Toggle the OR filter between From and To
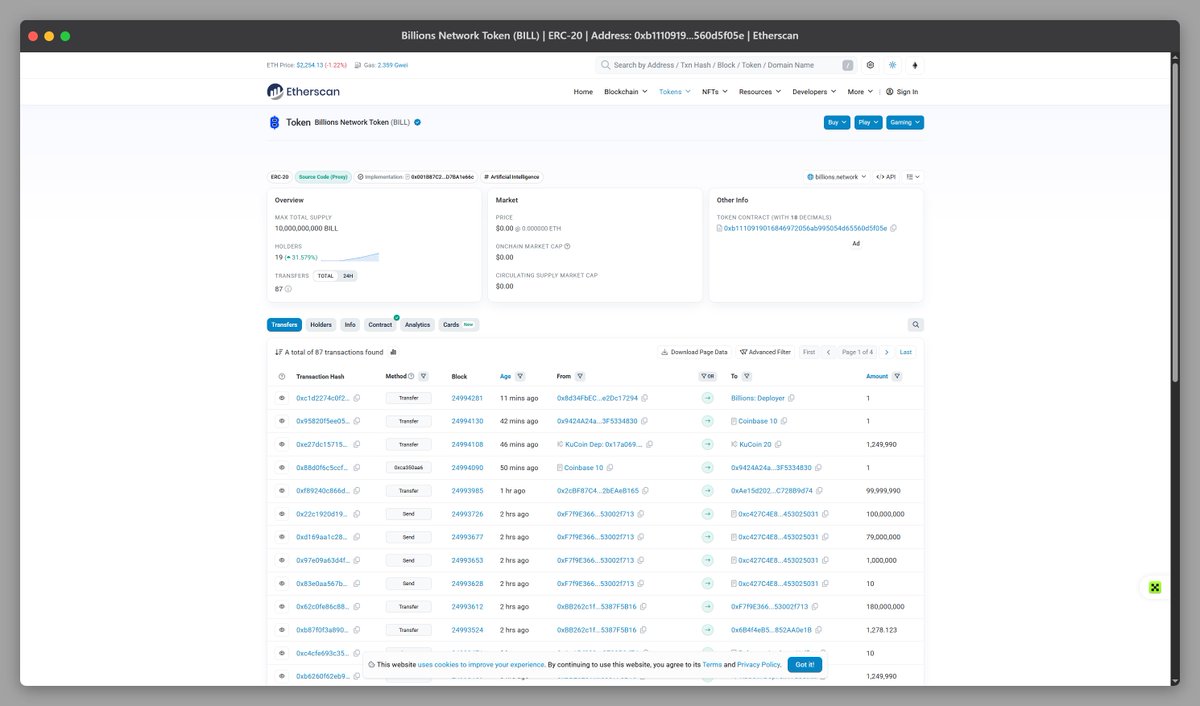Viewport: 1200px width, 706px height. pyautogui.click(x=709, y=376)
